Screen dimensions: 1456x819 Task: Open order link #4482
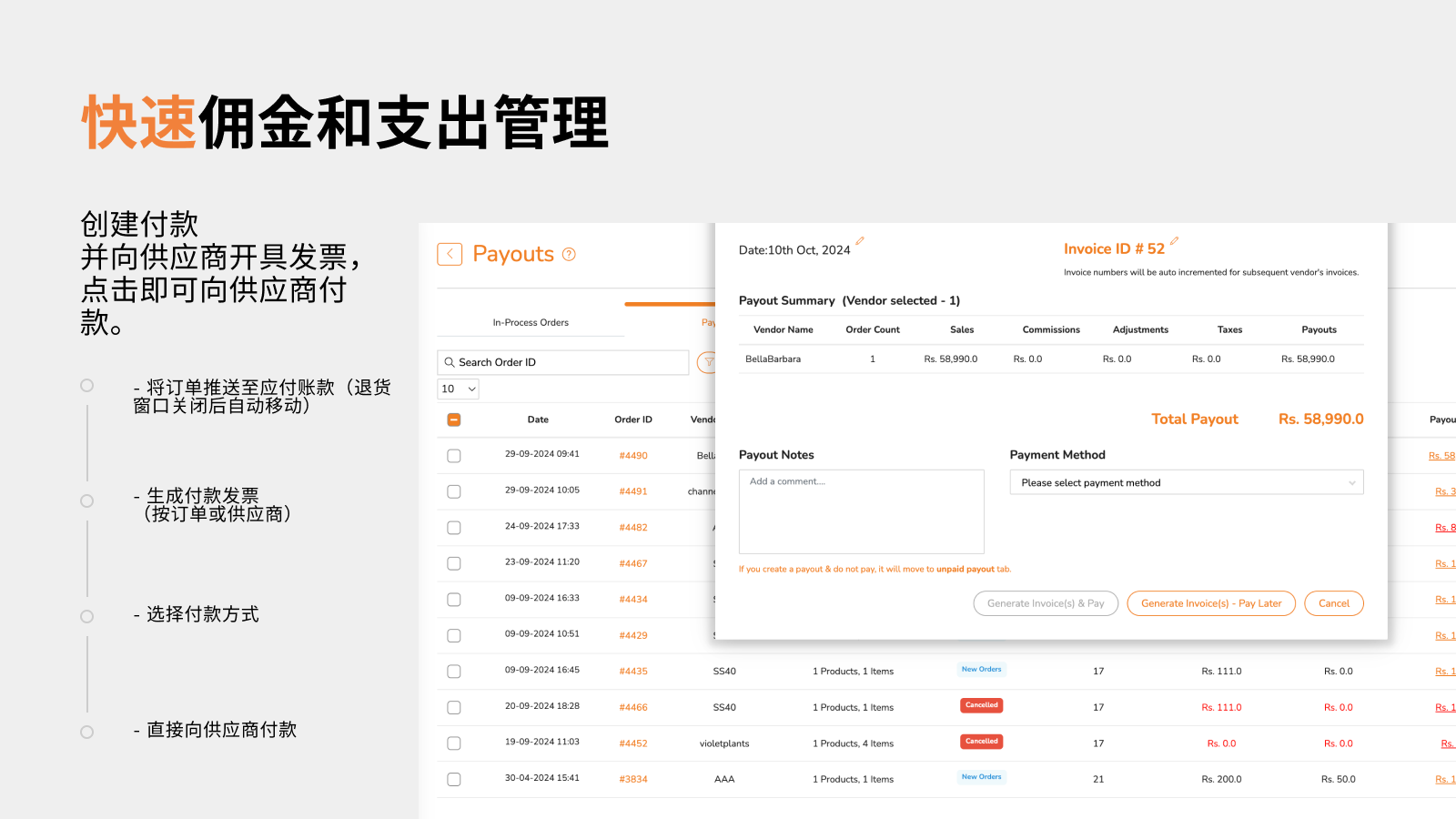(x=633, y=528)
